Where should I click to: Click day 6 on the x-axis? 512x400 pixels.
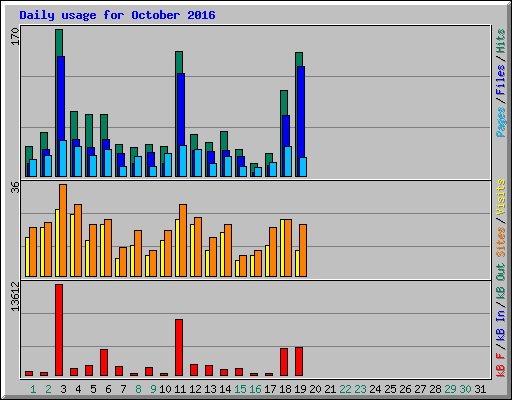(108, 389)
